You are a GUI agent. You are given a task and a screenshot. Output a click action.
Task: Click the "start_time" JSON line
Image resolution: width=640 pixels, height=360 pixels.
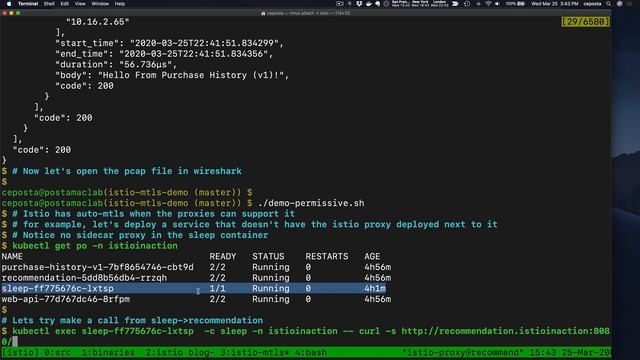pyautogui.click(x=169, y=43)
